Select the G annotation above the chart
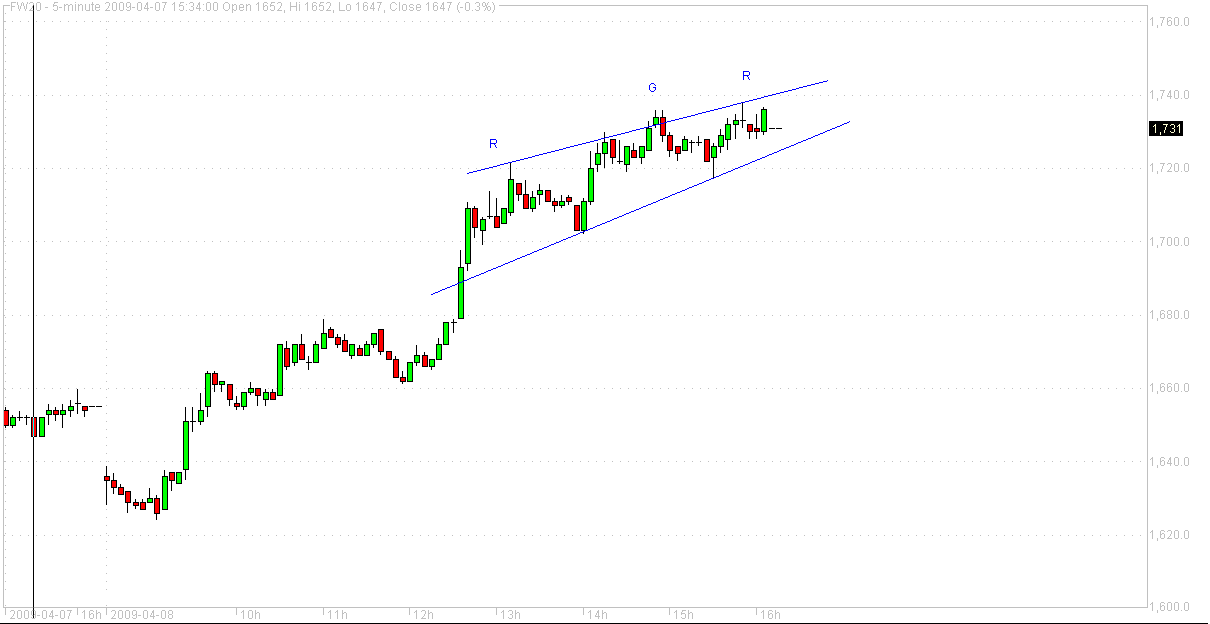 [x=652, y=88]
